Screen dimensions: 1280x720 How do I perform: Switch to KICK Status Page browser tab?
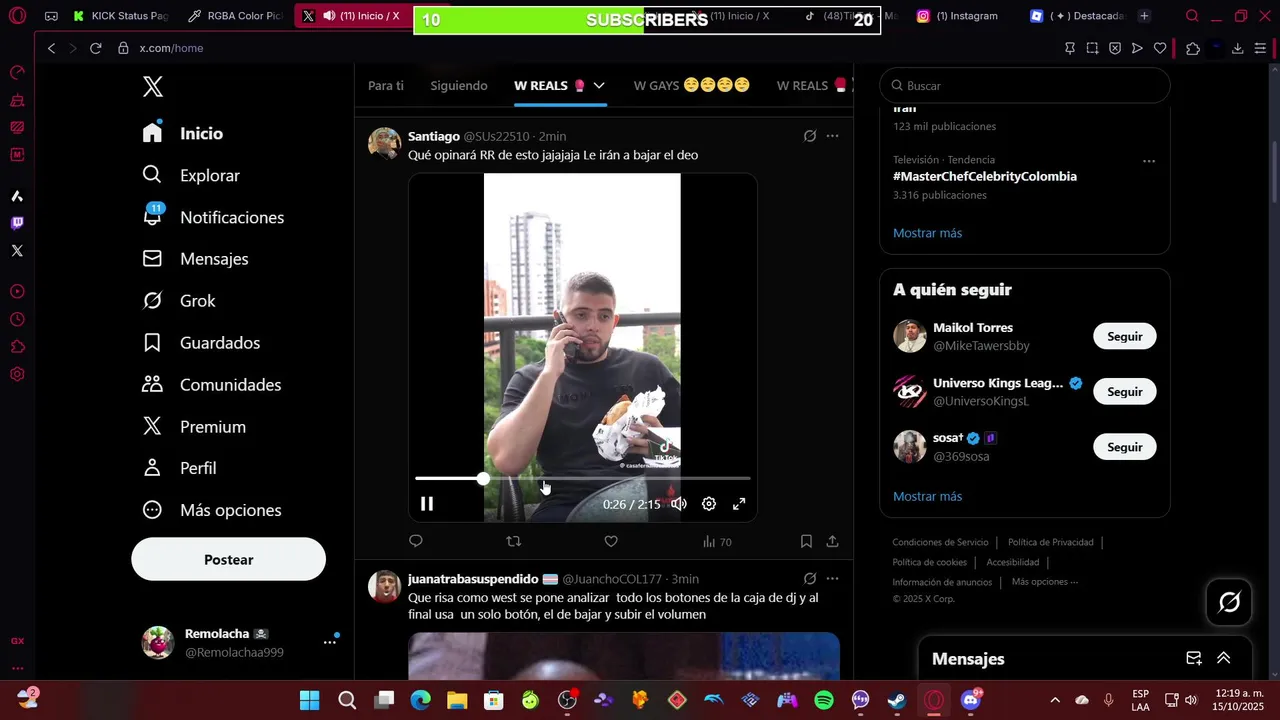point(121,16)
